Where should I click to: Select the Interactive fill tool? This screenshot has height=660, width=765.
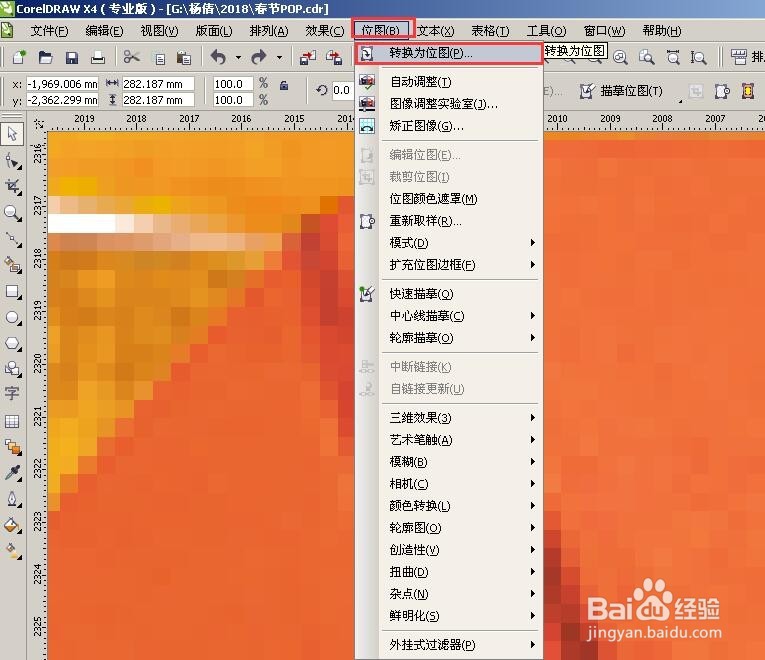tap(12, 551)
